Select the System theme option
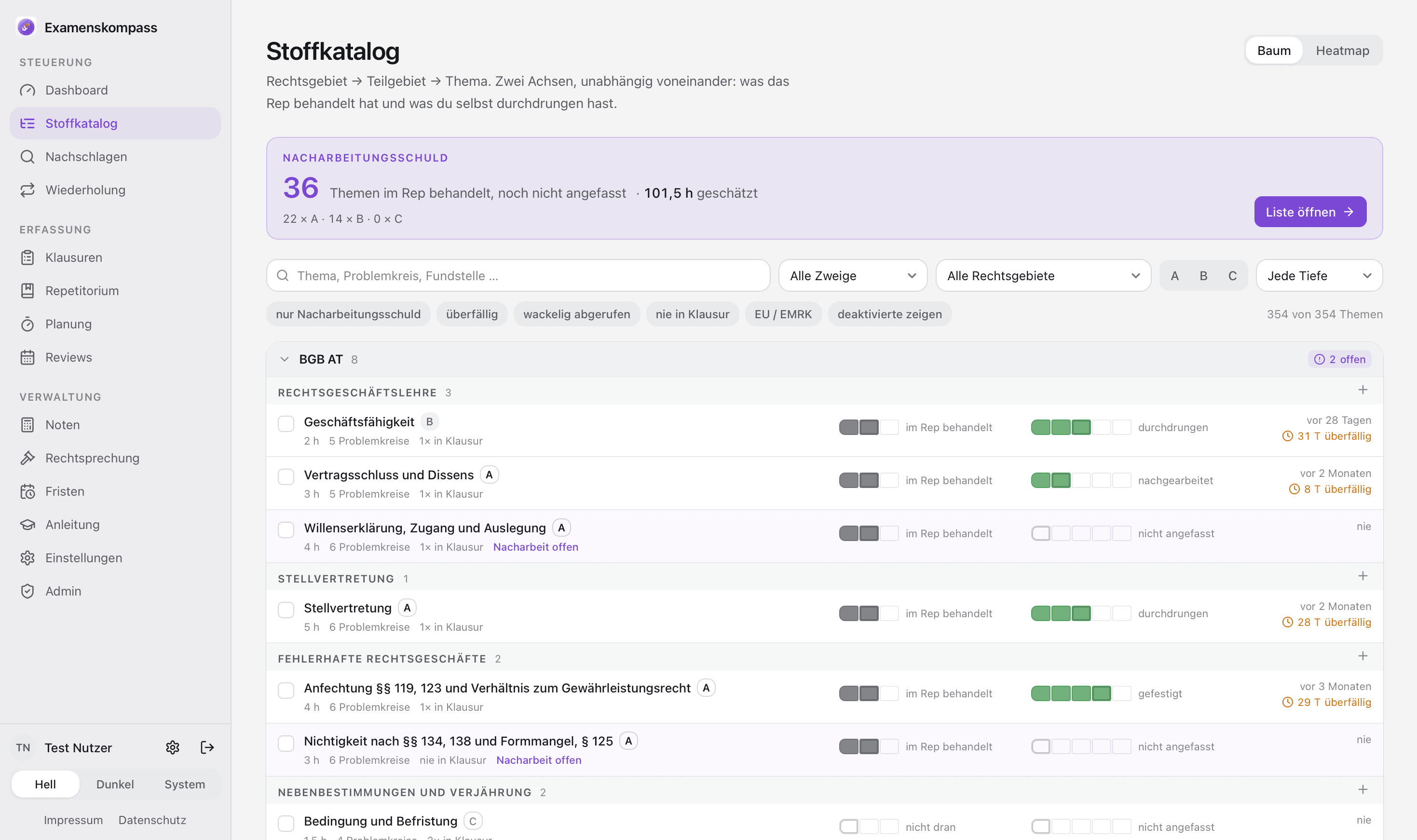Viewport: 1417px width, 840px height. pos(185,785)
